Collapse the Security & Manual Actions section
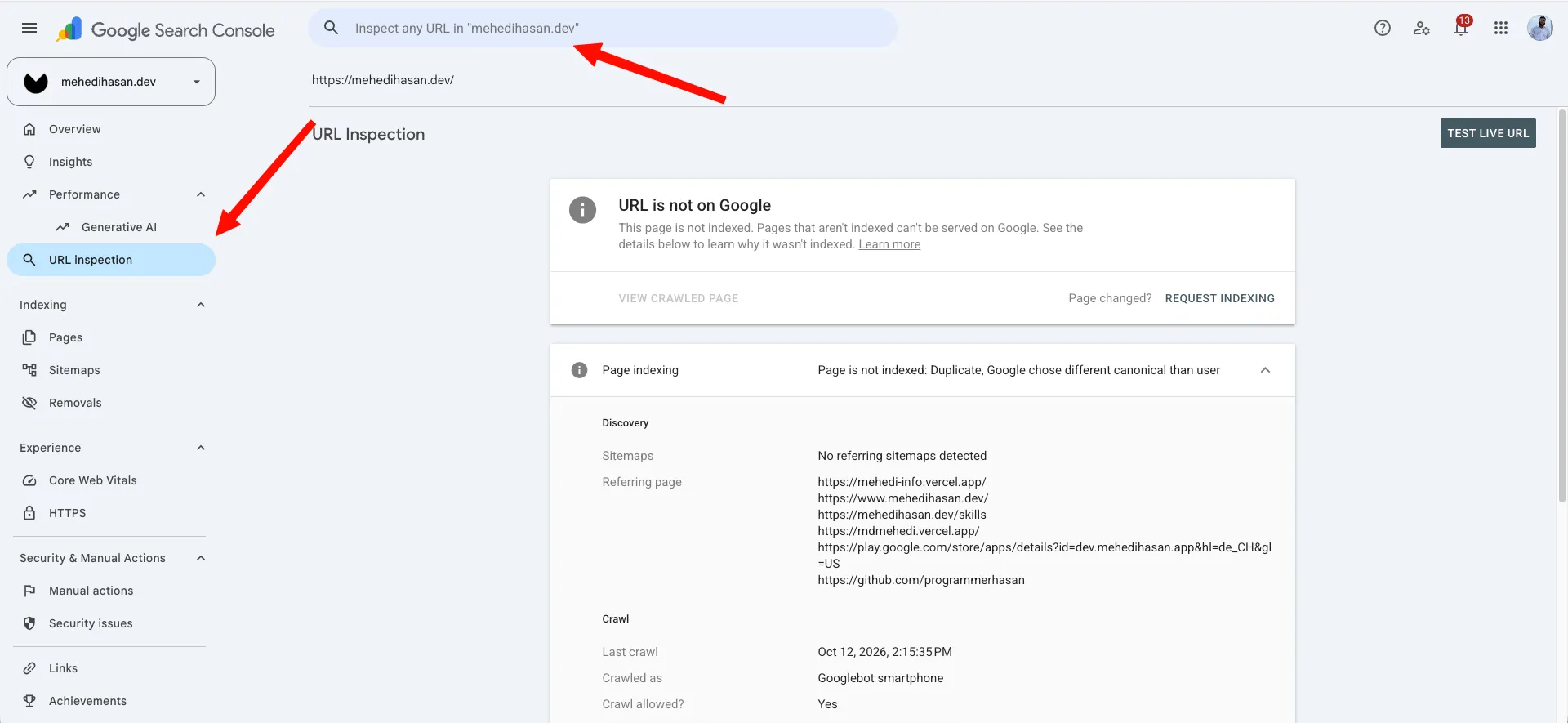Screen dimensions: 1568x723 [201, 558]
